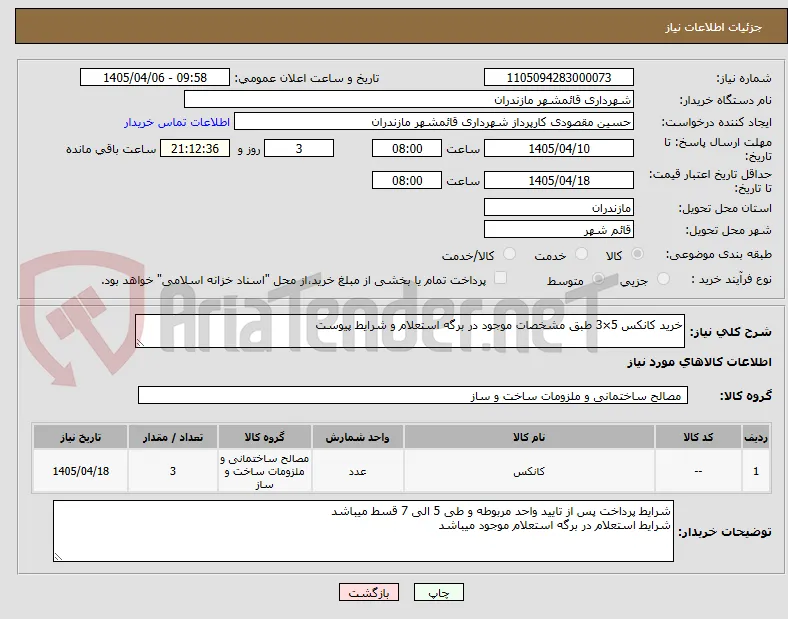Click the price validity date 1405/04/18 field
788x619 pixels.
tap(559, 180)
